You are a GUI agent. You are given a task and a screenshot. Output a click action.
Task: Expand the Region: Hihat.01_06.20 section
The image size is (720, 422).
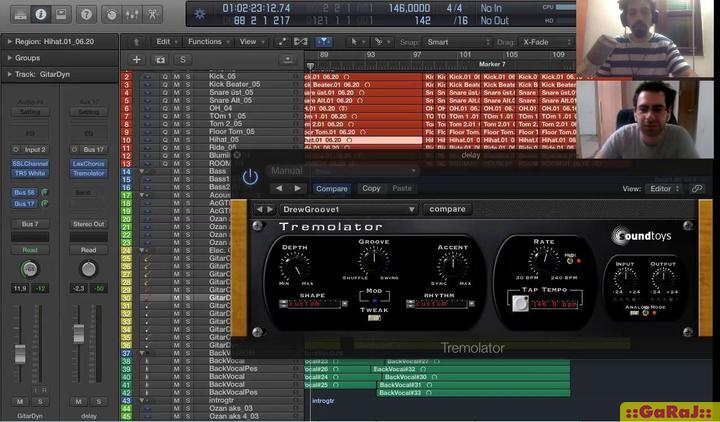(10, 41)
